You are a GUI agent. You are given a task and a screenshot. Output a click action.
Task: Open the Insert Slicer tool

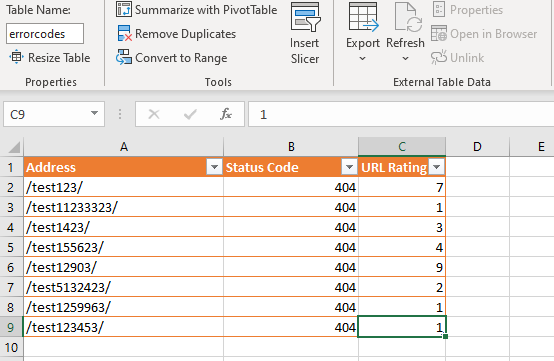click(305, 34)
